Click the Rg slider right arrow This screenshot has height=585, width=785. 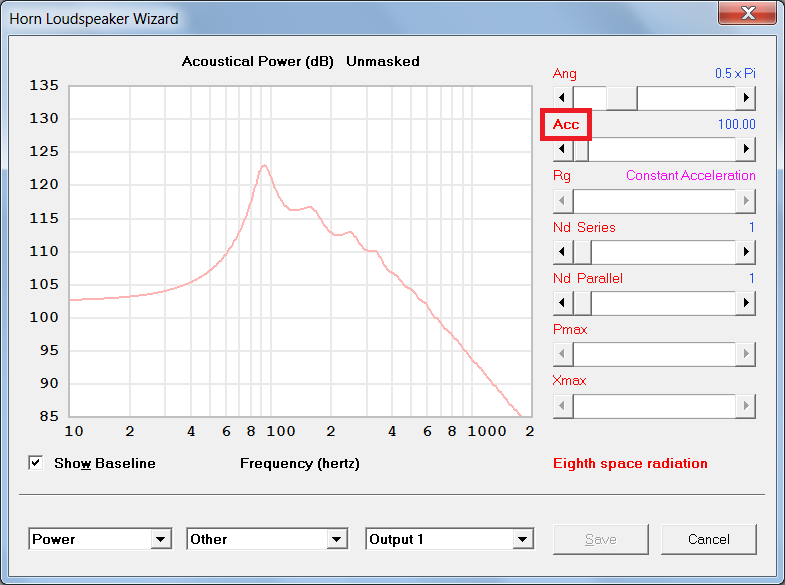[x=745, y=201]
